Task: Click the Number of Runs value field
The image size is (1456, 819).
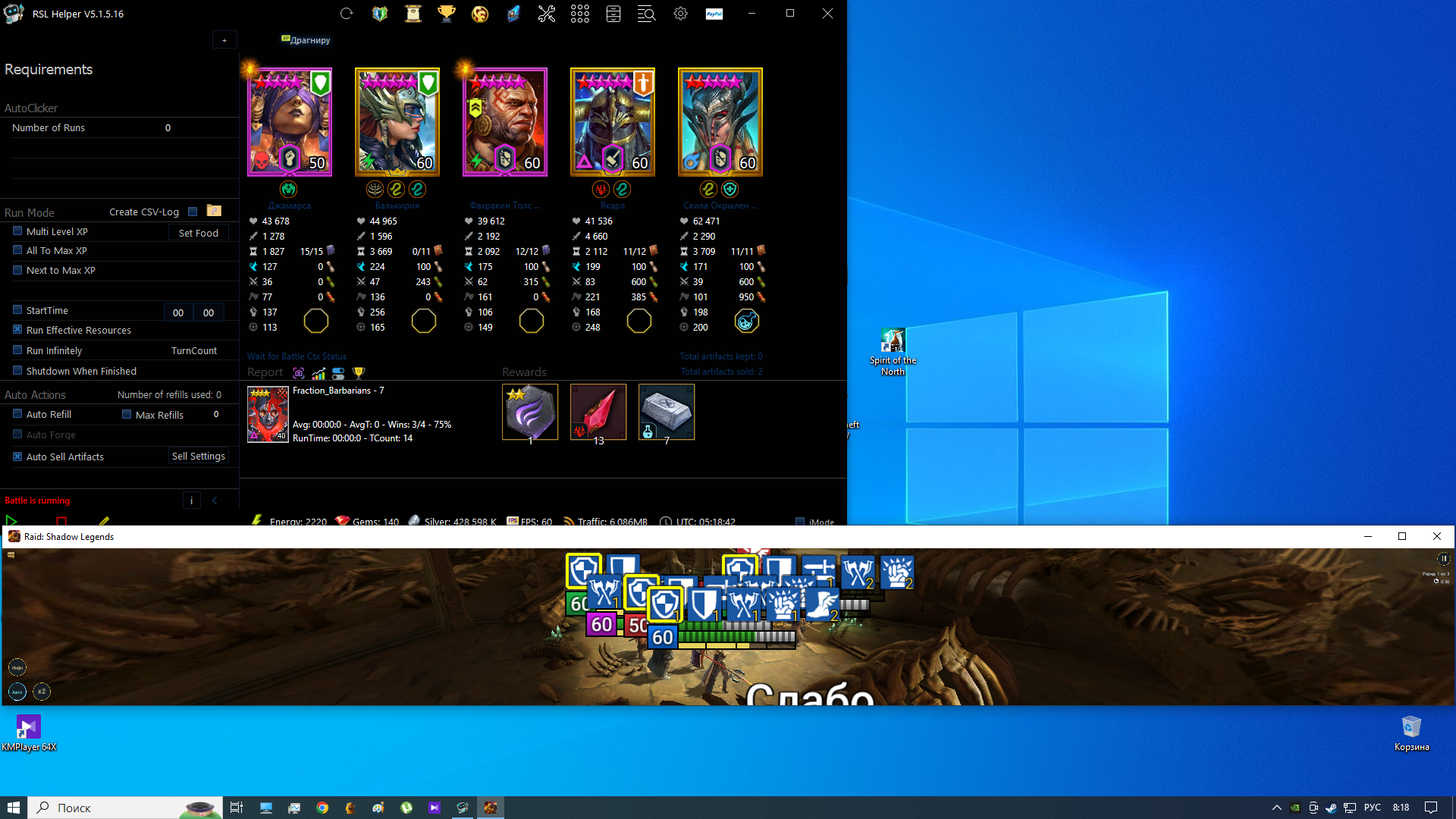Action: [x=168, y=127]
